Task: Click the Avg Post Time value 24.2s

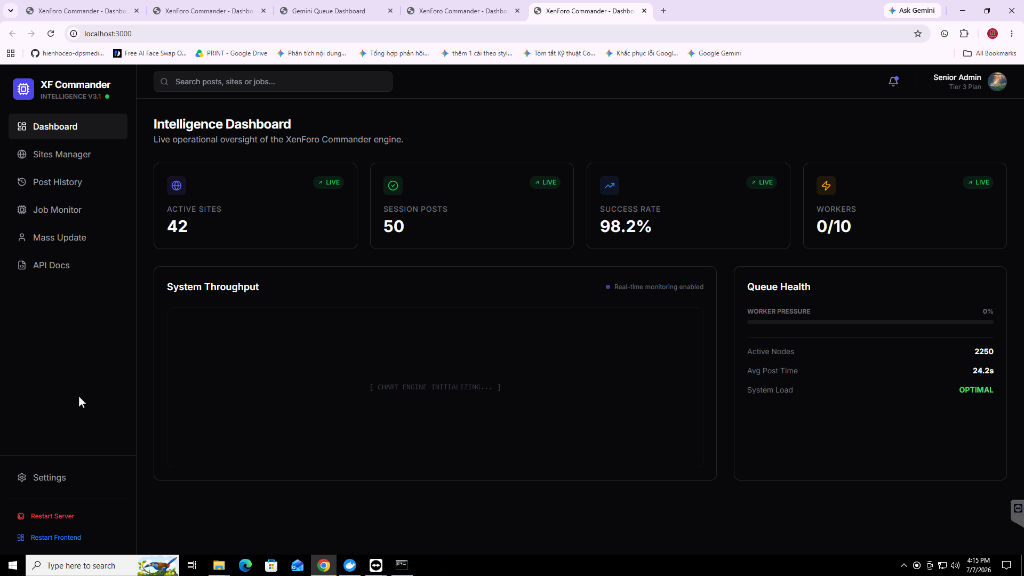Action: point(983,370)
